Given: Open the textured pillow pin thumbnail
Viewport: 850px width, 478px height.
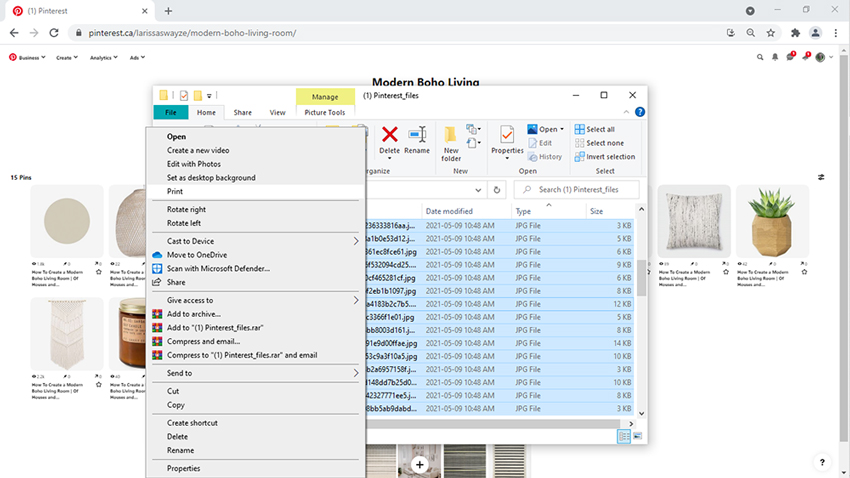Looking at the screenshot, I should tap(694, 221).
